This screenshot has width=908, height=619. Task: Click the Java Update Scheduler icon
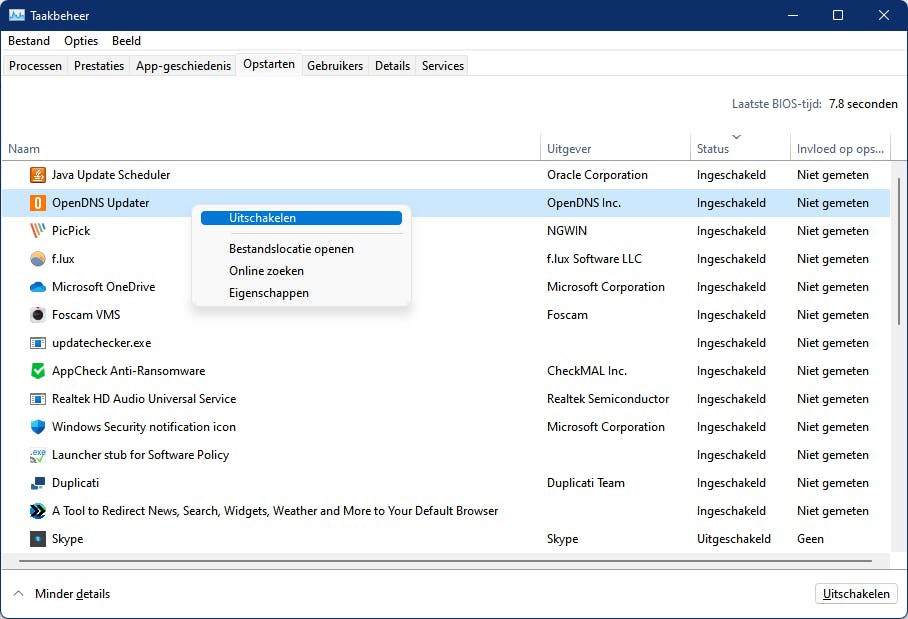click(38, 175)
